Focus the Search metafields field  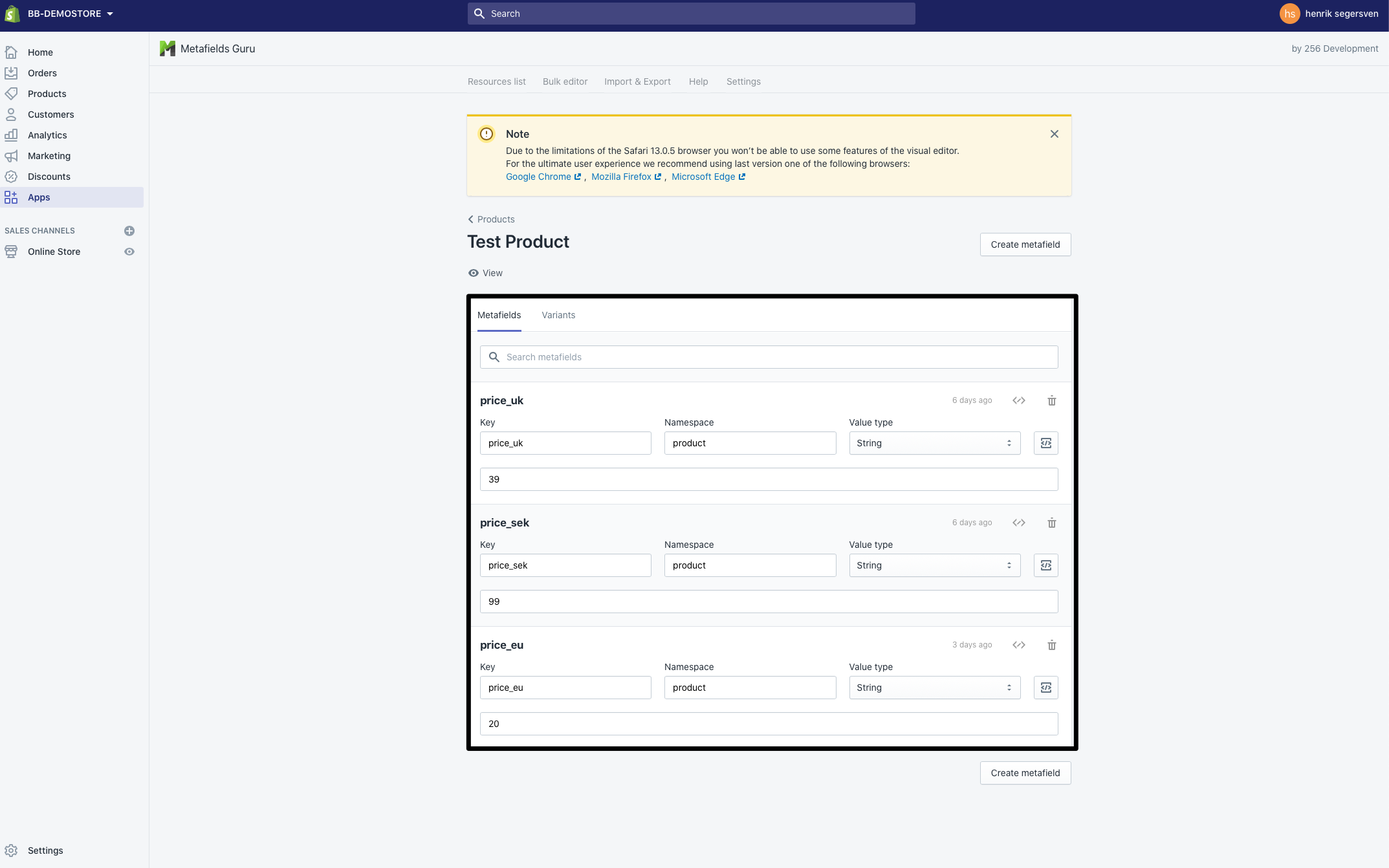[769, 357]
